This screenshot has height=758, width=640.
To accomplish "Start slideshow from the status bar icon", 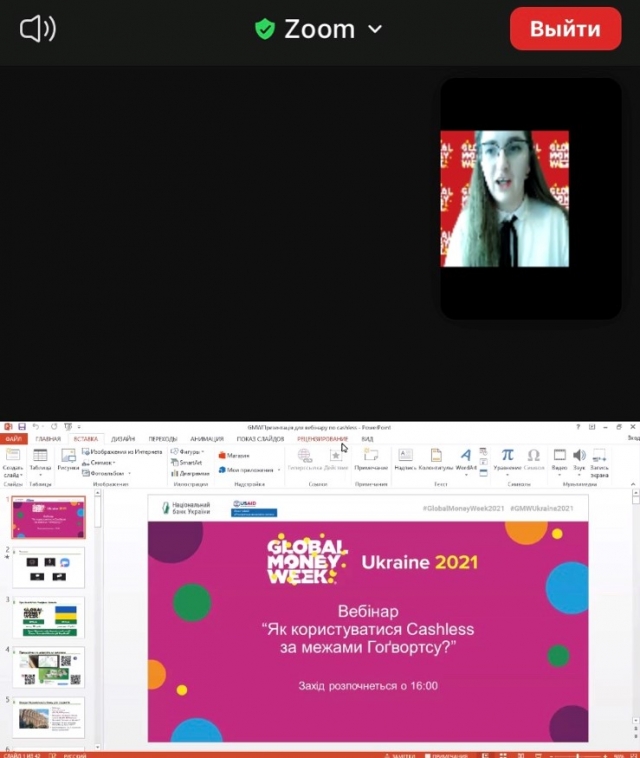I will (x=538, y=755).
